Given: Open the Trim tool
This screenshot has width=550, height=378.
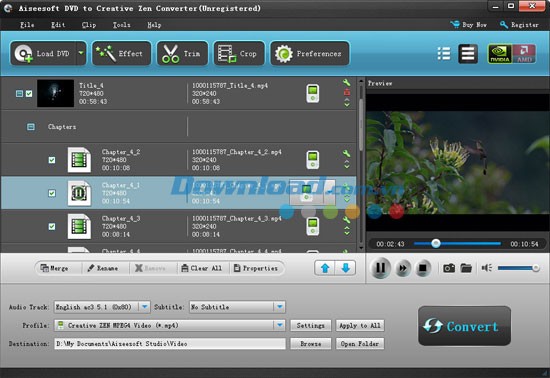Looking at the screenshot, I should [x=182, y=53].
